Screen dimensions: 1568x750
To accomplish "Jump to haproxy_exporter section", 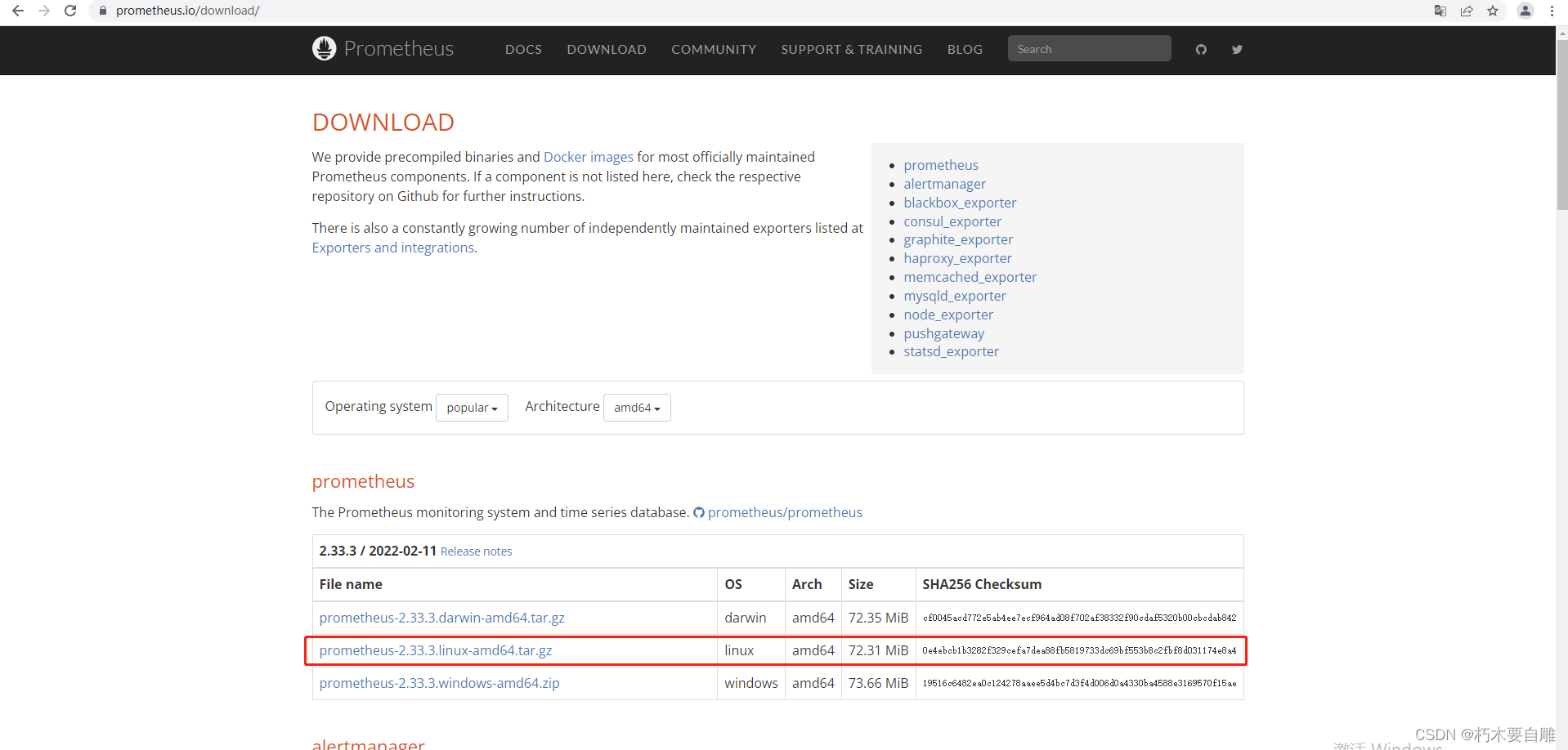I will tap(957, 258).
